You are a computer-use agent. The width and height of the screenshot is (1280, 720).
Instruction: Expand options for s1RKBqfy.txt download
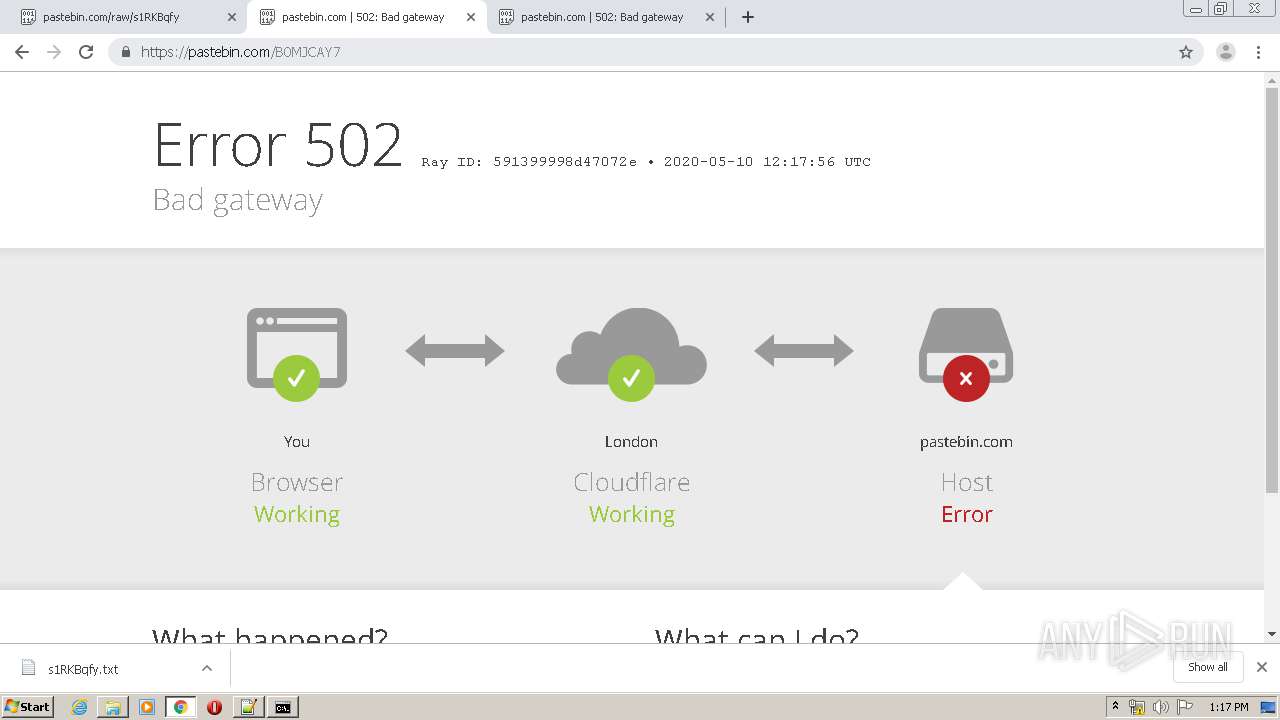(207, 668)
